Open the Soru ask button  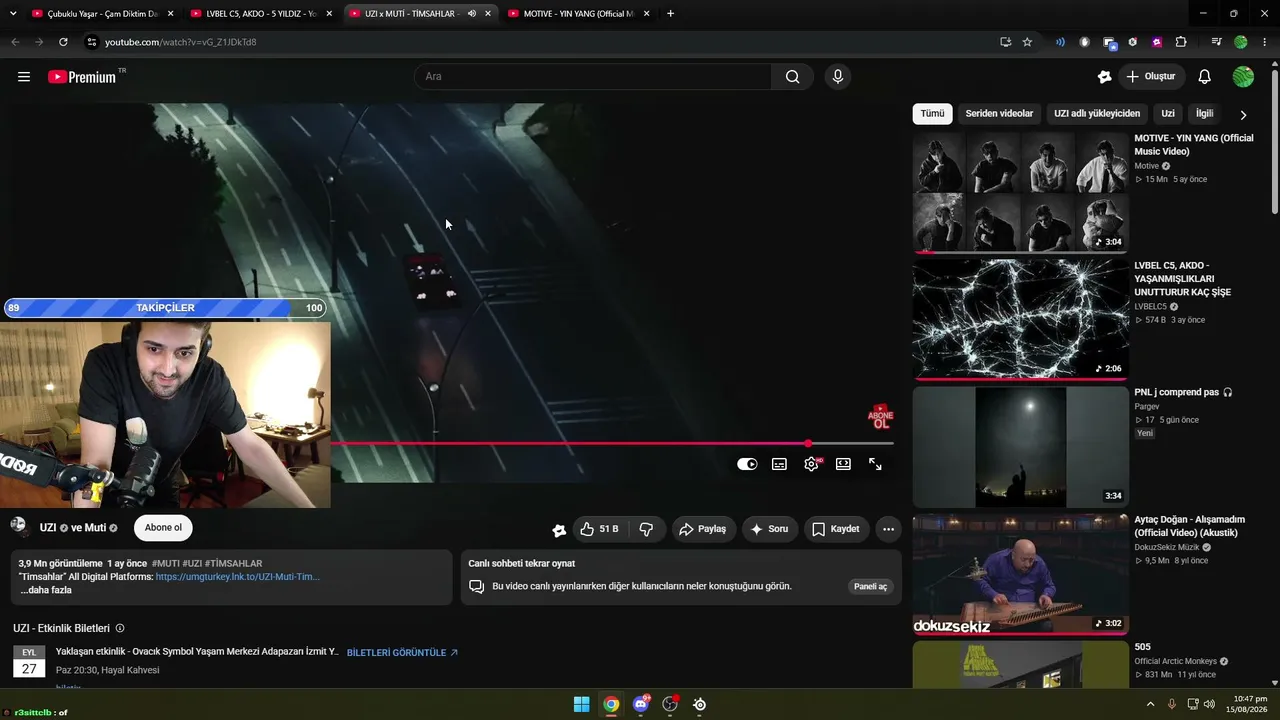[770, 529]
